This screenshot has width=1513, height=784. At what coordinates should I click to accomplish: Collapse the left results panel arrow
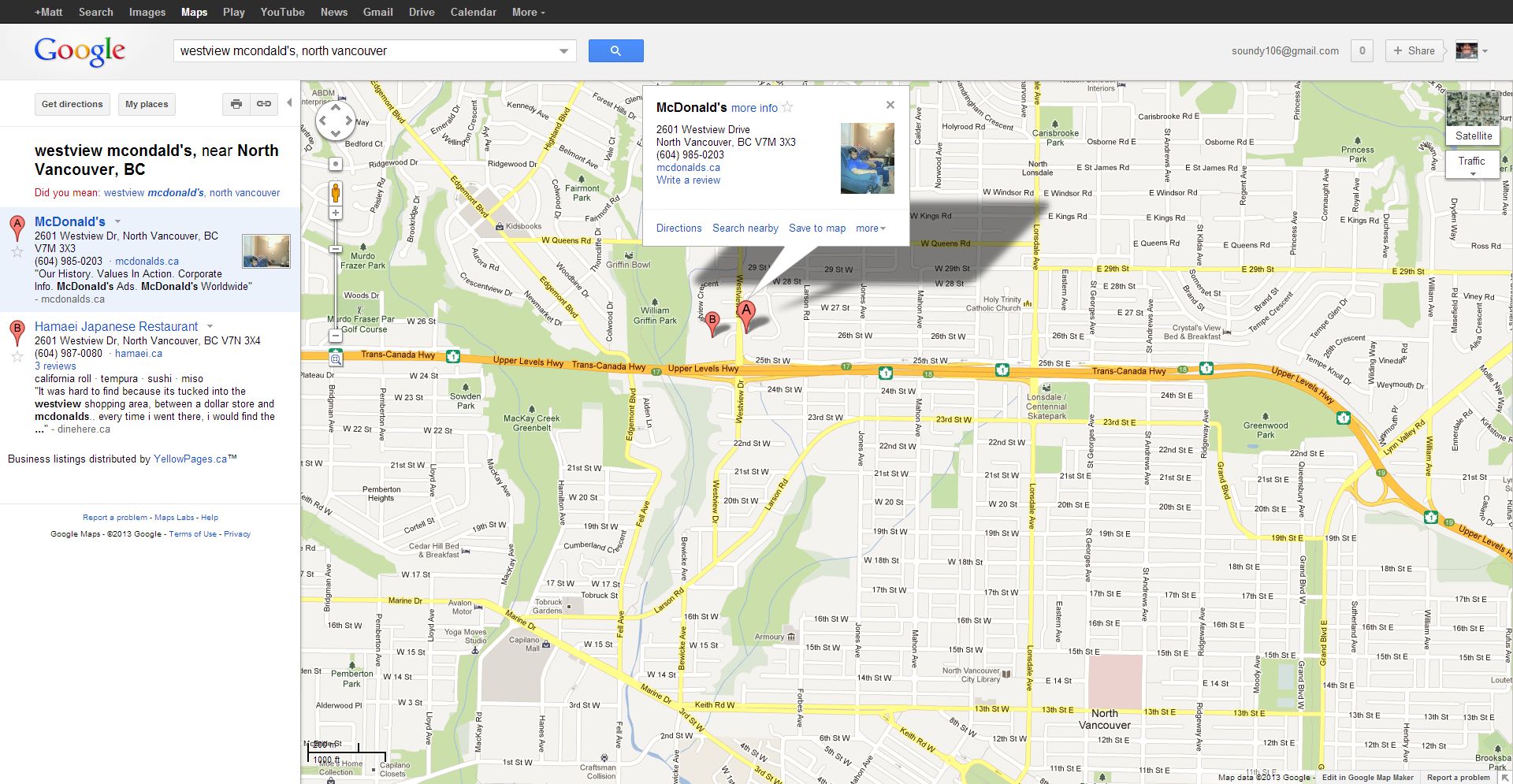pyautogui.click(x=289, y=103)
